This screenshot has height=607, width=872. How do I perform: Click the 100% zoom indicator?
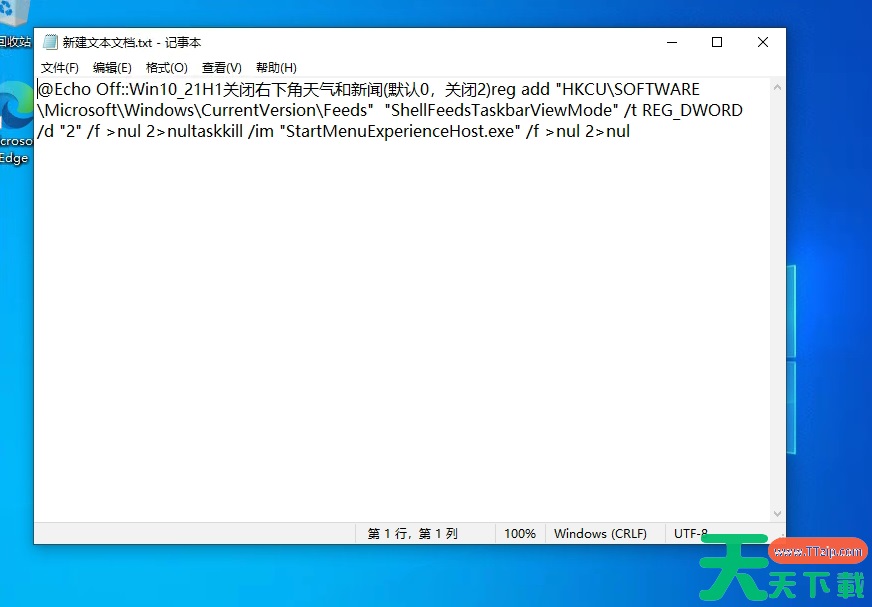tap(520, 533)
